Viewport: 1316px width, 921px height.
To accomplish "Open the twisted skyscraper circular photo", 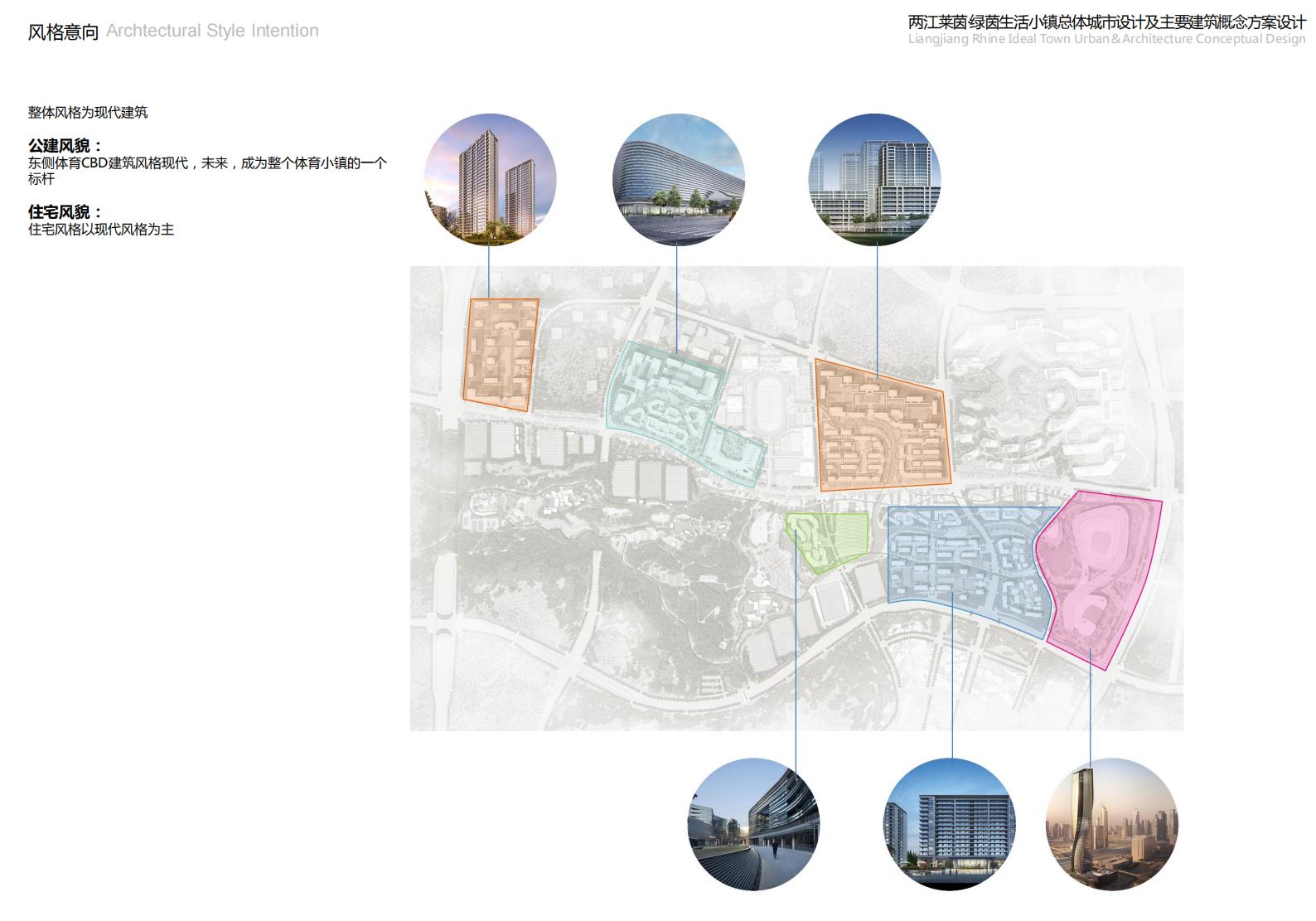I will 1111,824.
